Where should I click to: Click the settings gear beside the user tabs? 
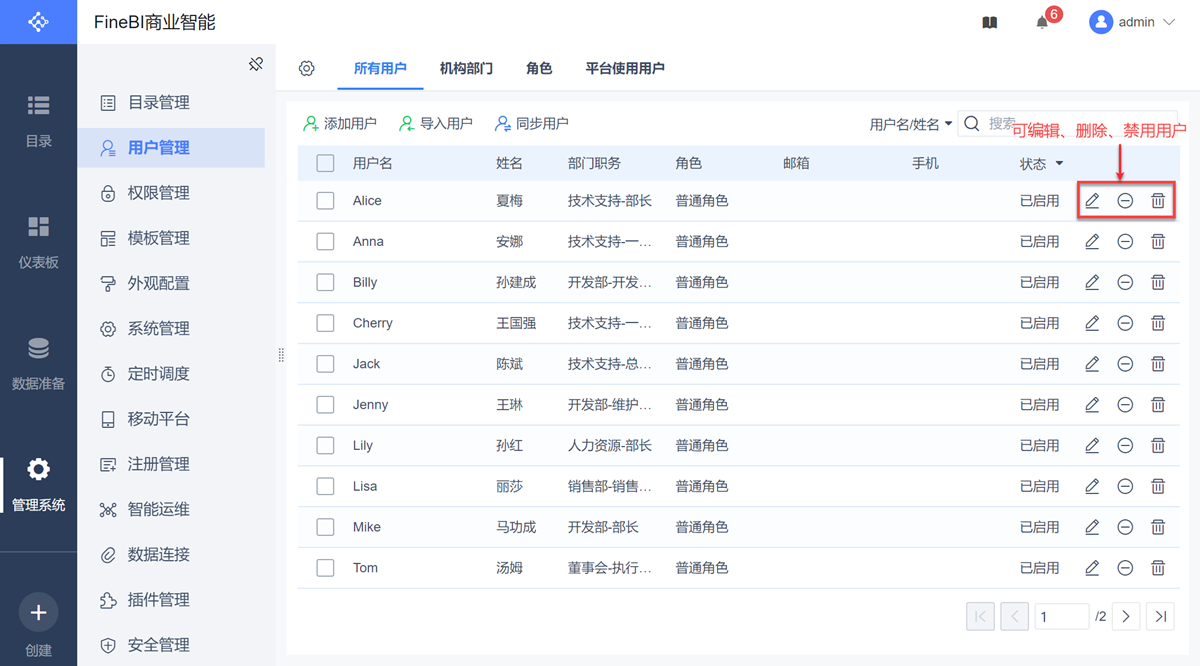click(307, 69)
